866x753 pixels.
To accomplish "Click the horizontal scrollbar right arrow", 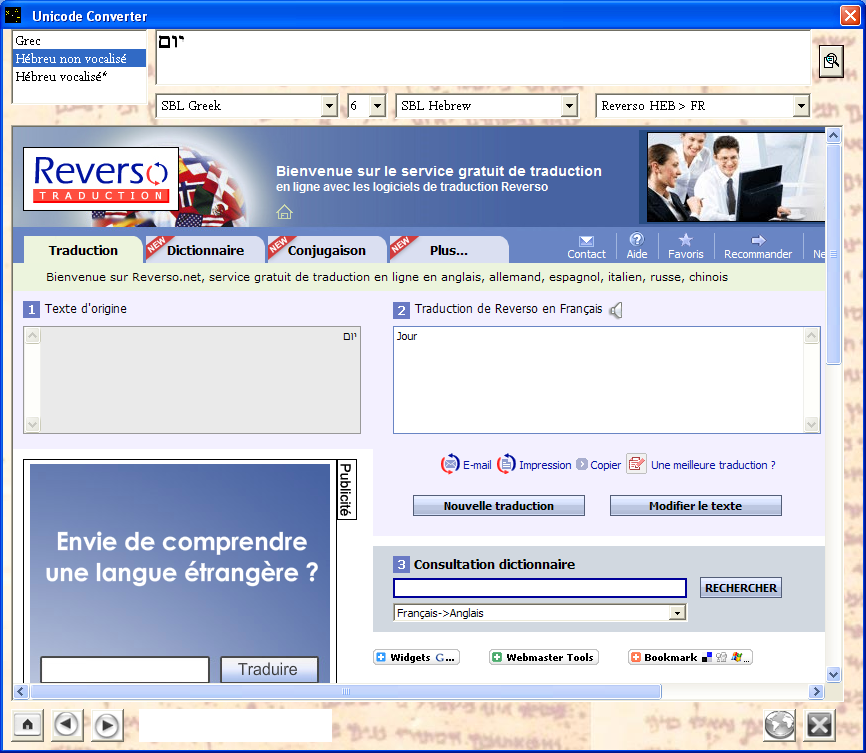I will tap(816, 691).
